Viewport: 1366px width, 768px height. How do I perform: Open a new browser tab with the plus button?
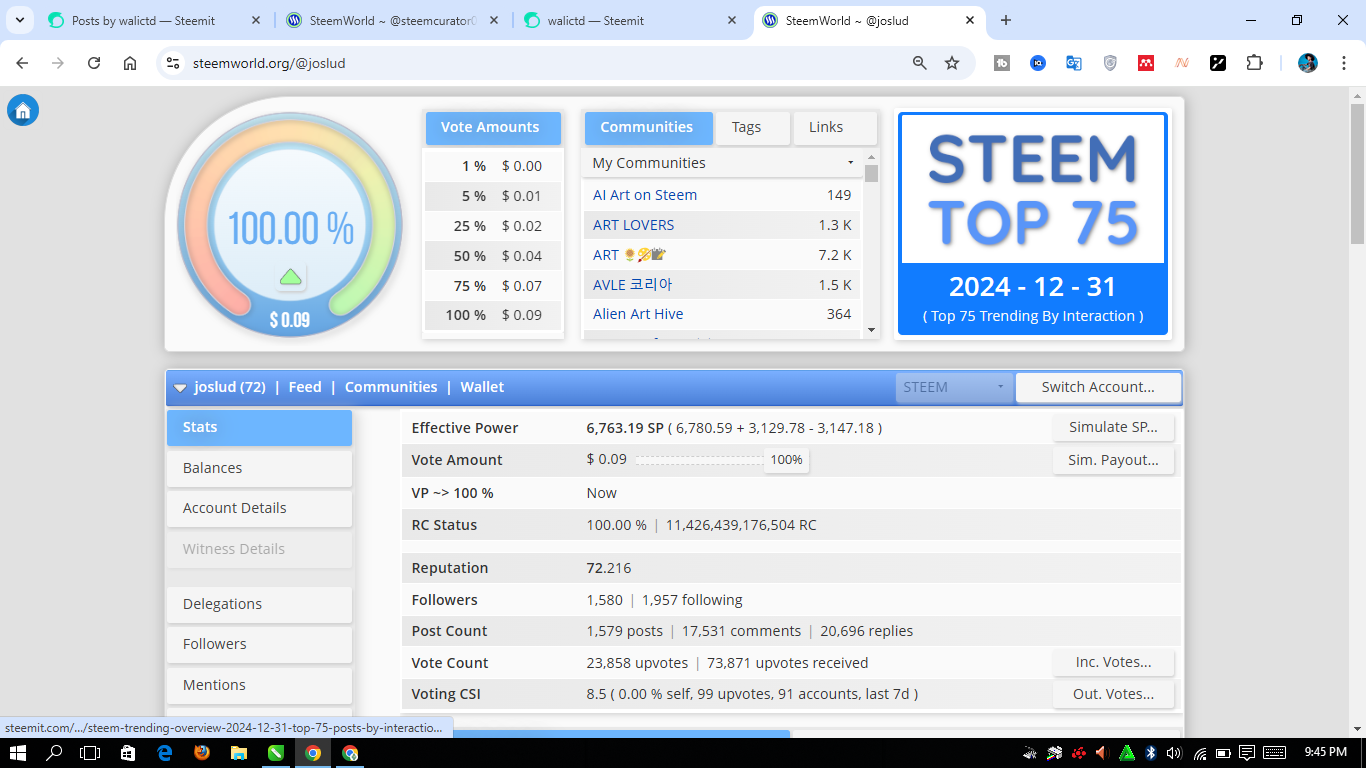[1006, 20]
